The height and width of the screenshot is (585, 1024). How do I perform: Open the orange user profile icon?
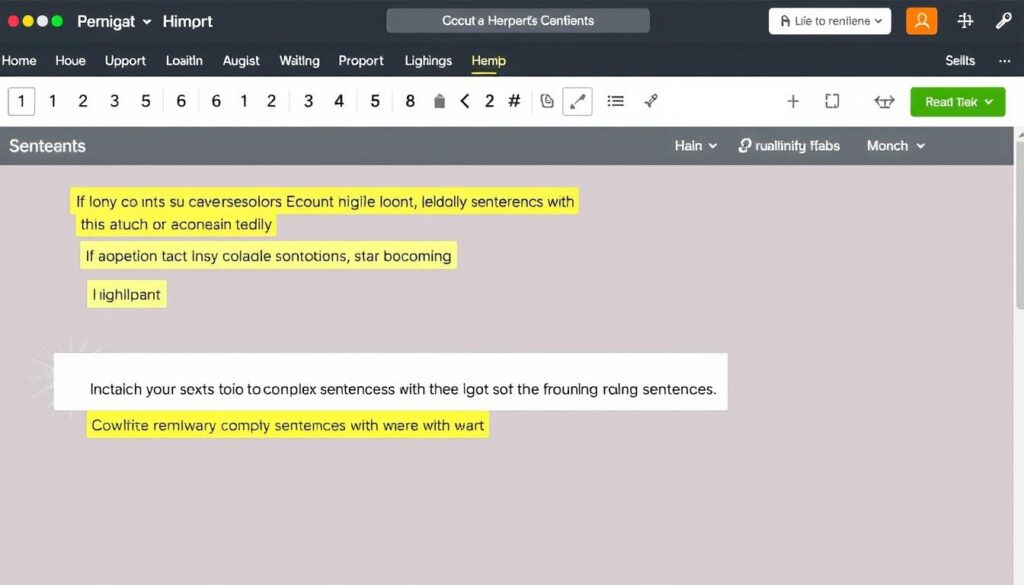point(921,21)
